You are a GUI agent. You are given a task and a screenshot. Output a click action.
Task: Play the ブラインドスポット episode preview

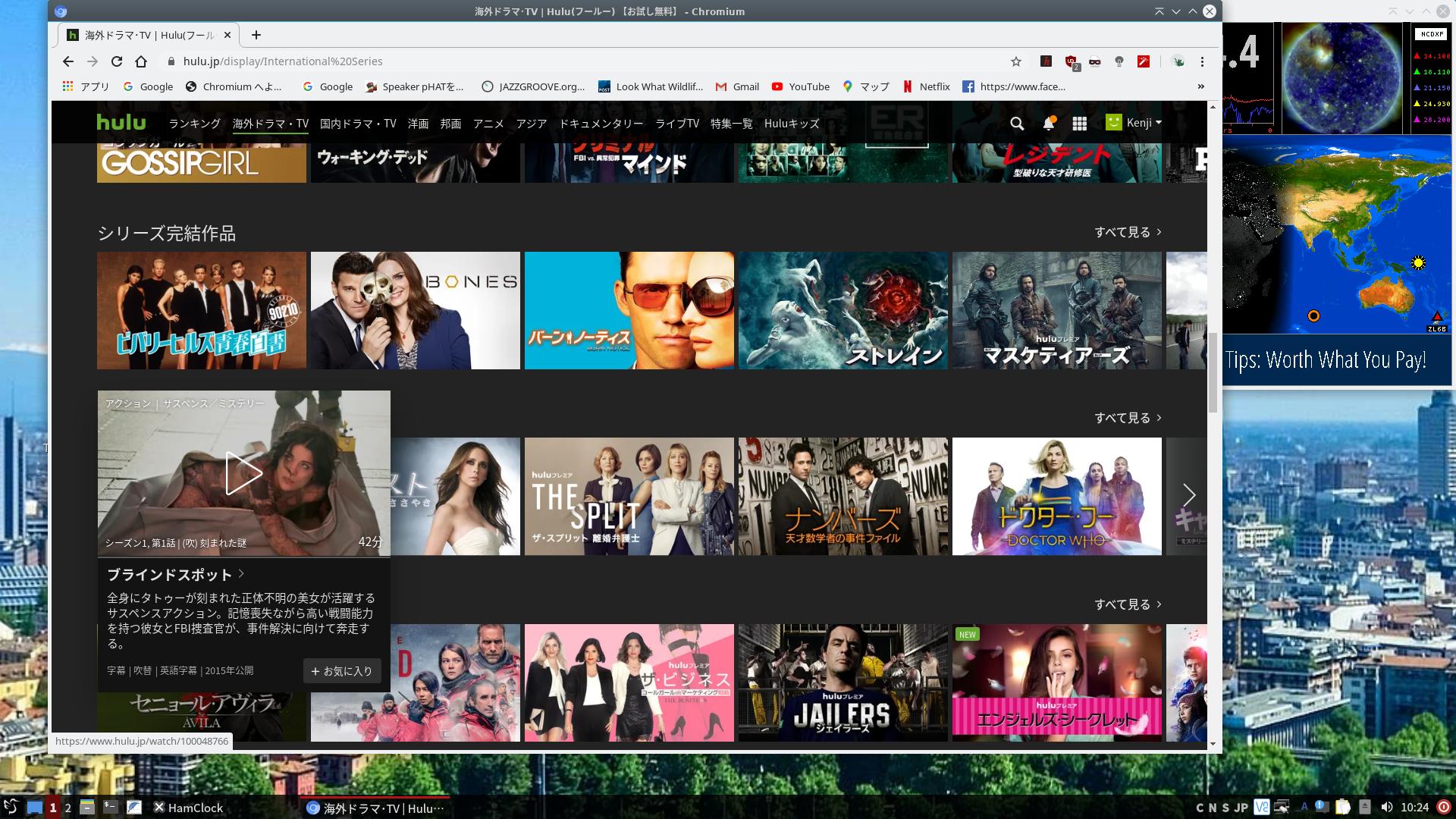[x=243, y=473]
